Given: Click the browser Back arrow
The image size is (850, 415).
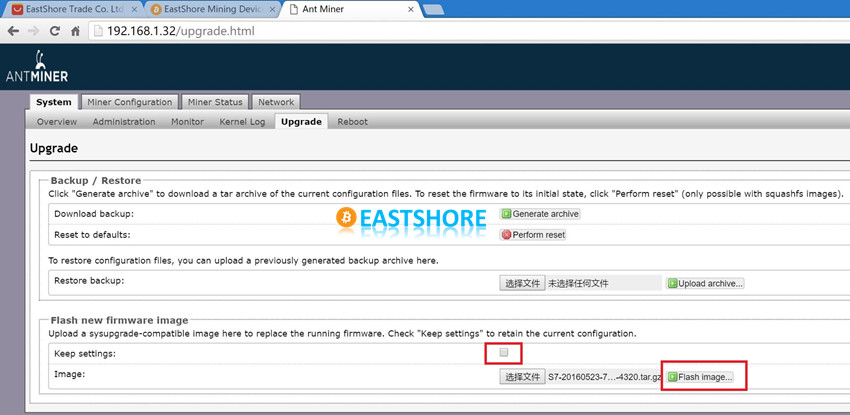Looking at the screenshot, I should click(13, 31).
